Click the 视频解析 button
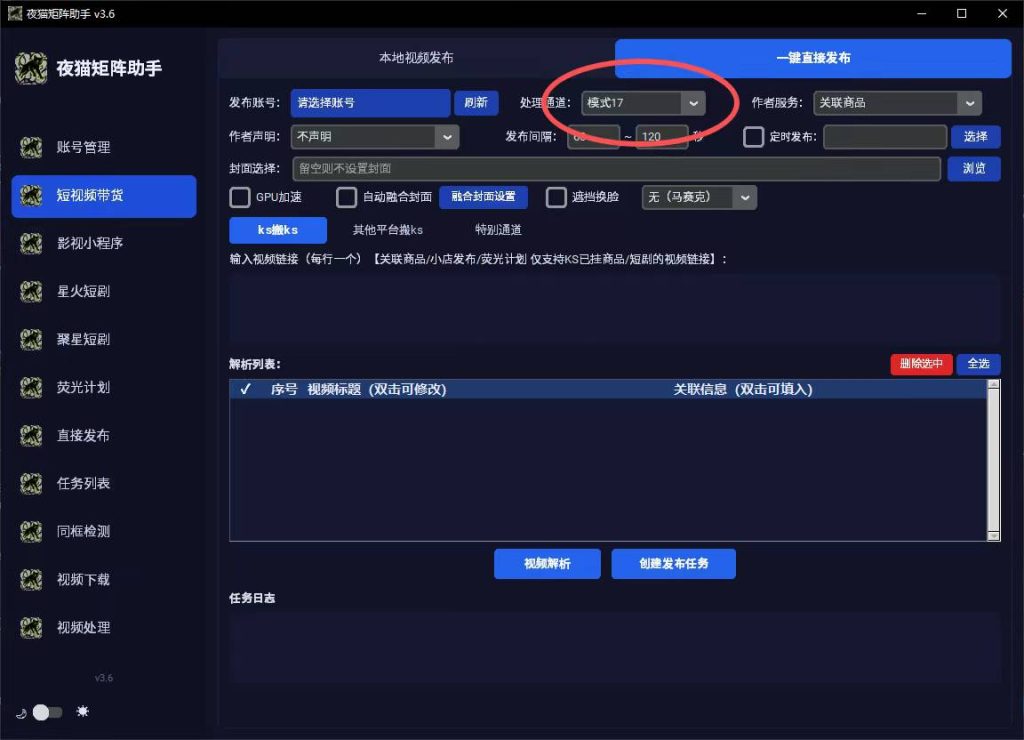Screen dimensions: 1024x740 coord(547,564)
